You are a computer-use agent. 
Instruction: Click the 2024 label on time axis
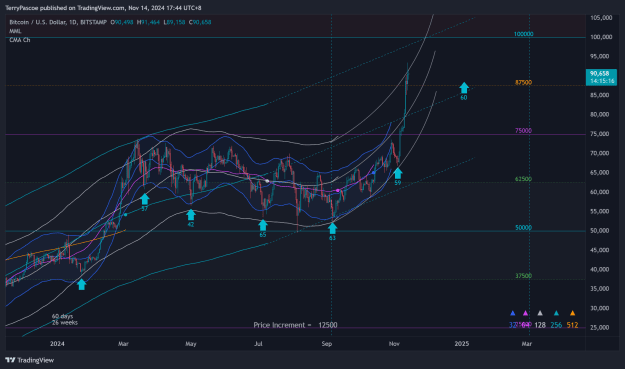pos(57,343)
